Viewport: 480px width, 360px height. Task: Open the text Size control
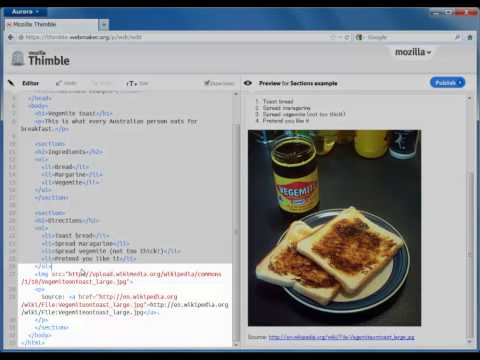coord(137,83)
